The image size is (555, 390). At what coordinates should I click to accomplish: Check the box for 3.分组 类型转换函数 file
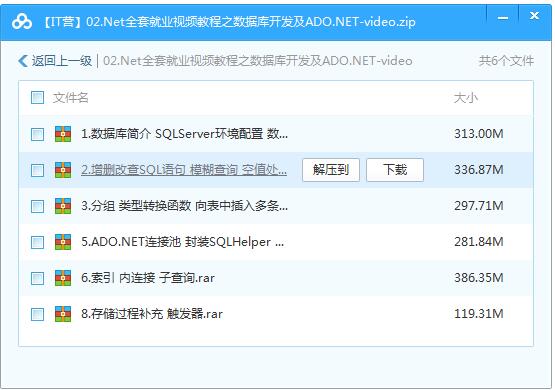click(x=38, y=206)
